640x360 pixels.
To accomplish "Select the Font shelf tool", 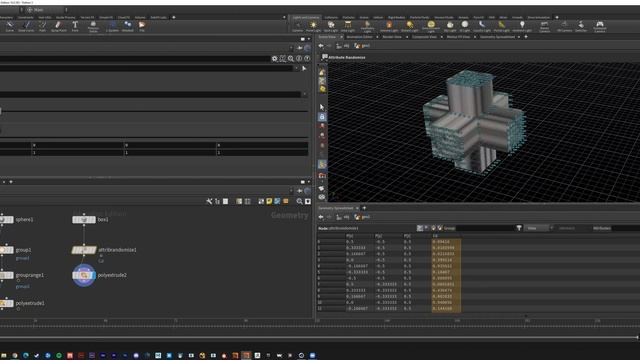I will click(75, 27).
